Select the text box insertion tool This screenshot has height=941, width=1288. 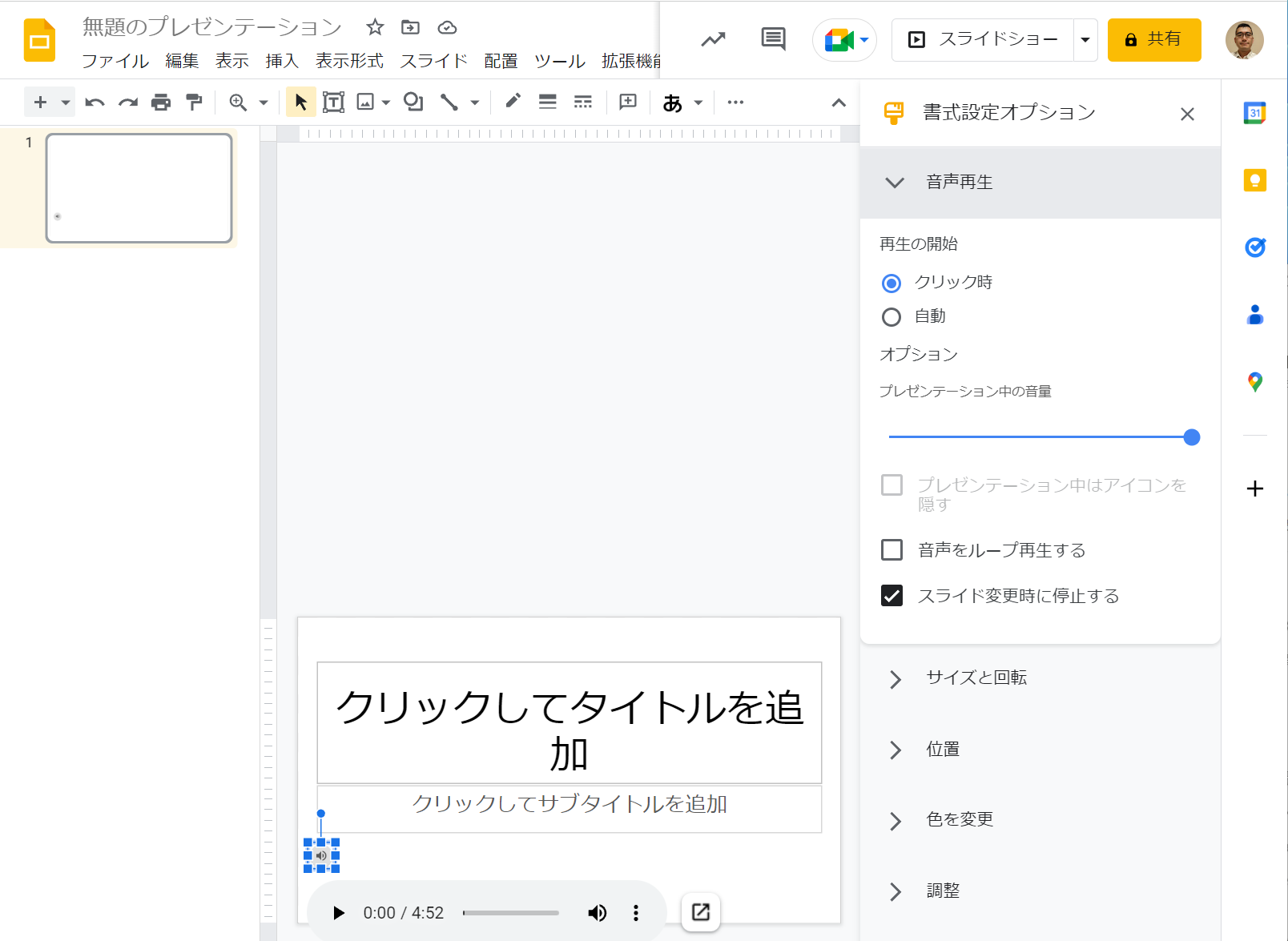click(332, 102)
